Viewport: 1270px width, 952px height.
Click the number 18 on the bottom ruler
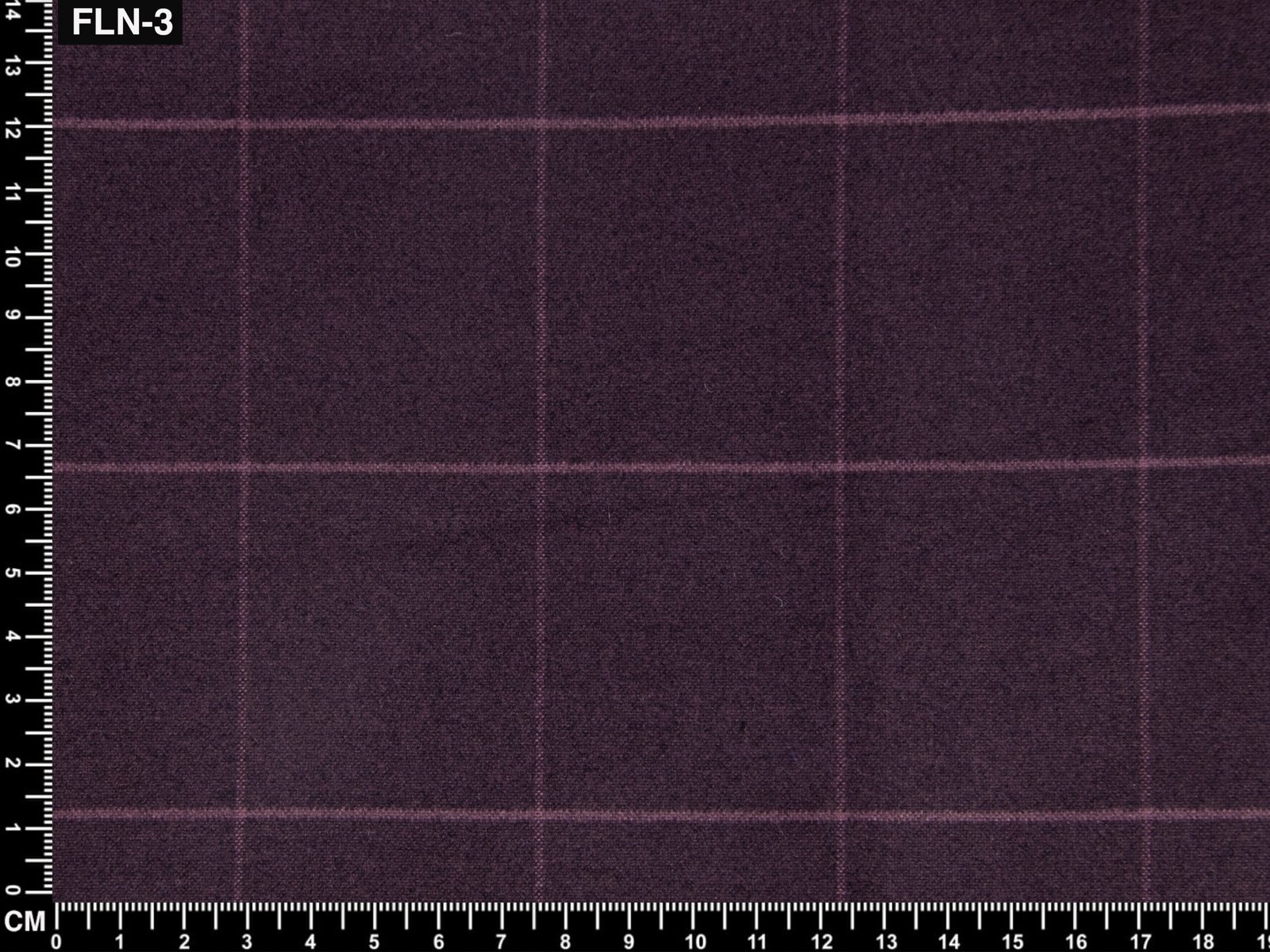(x=1206, y=941)
